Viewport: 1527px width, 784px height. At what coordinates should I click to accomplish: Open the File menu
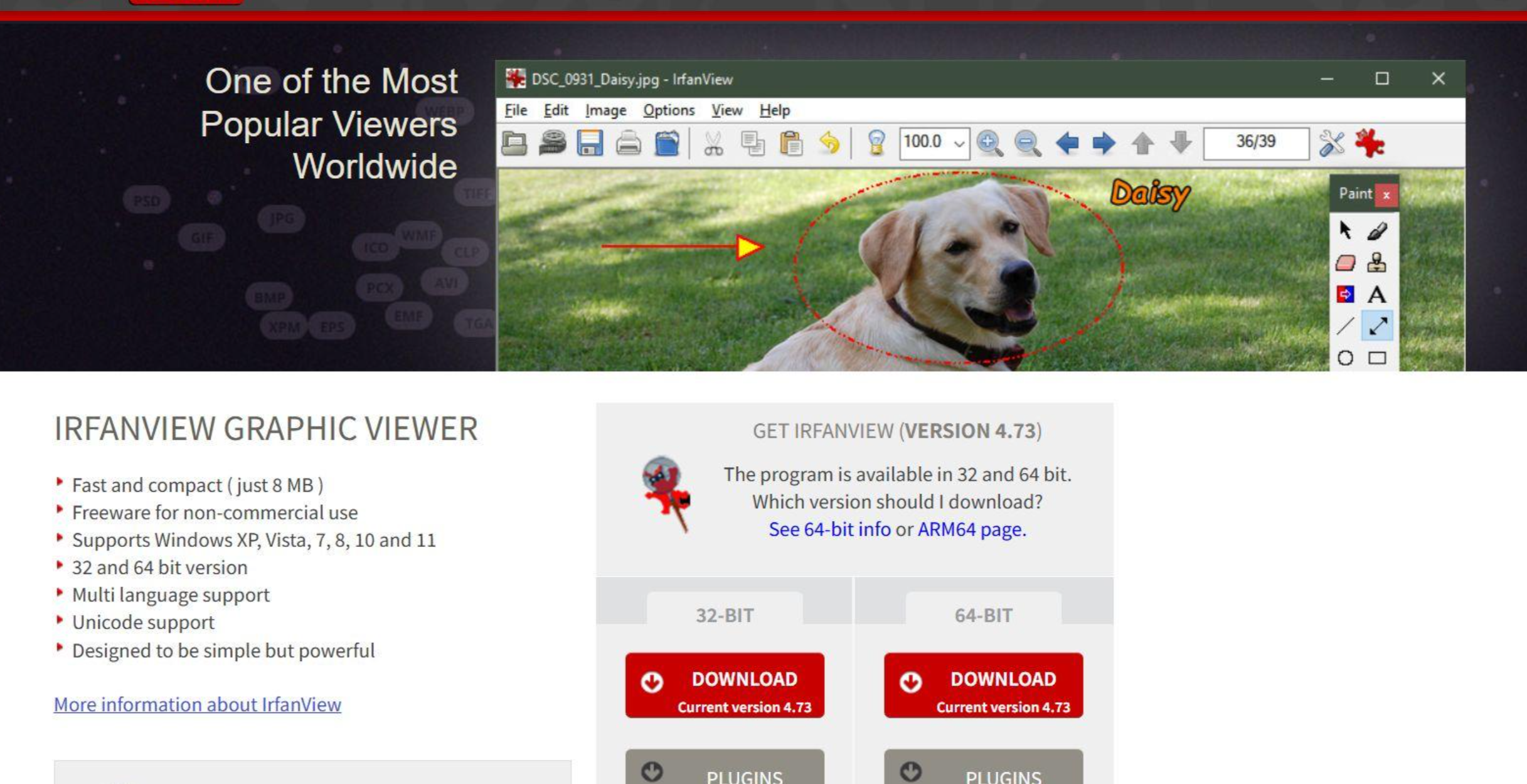[x=516, y=110]
